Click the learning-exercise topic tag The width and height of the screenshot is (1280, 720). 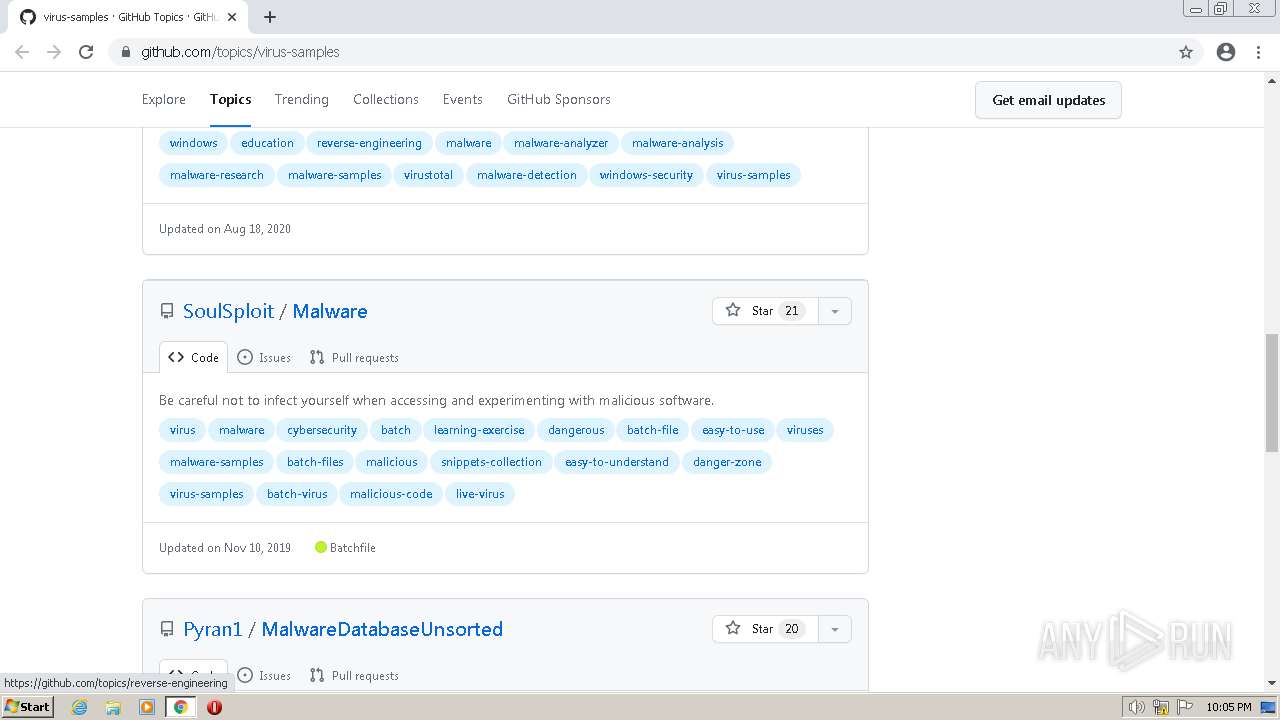[x=479, y=430]
